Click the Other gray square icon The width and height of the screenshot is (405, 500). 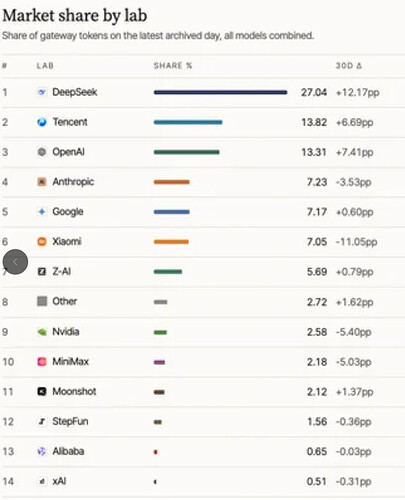click(x=42, y=301)
